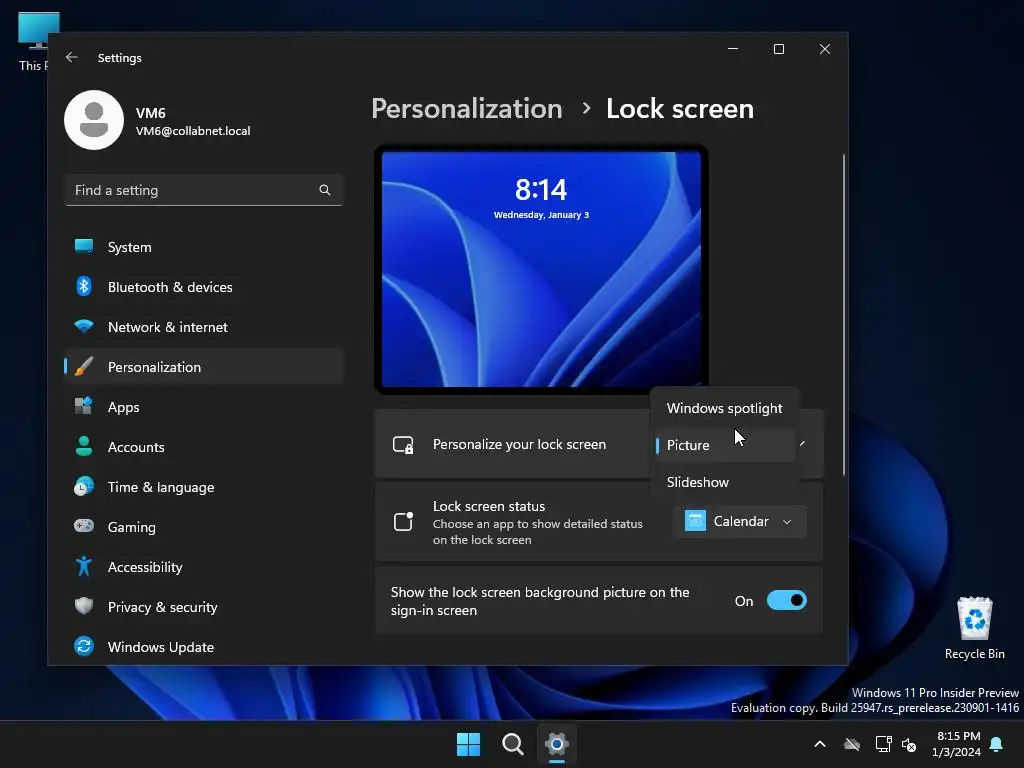
Task: Click the lock screen preview image
Action: (x=541, y=269)
